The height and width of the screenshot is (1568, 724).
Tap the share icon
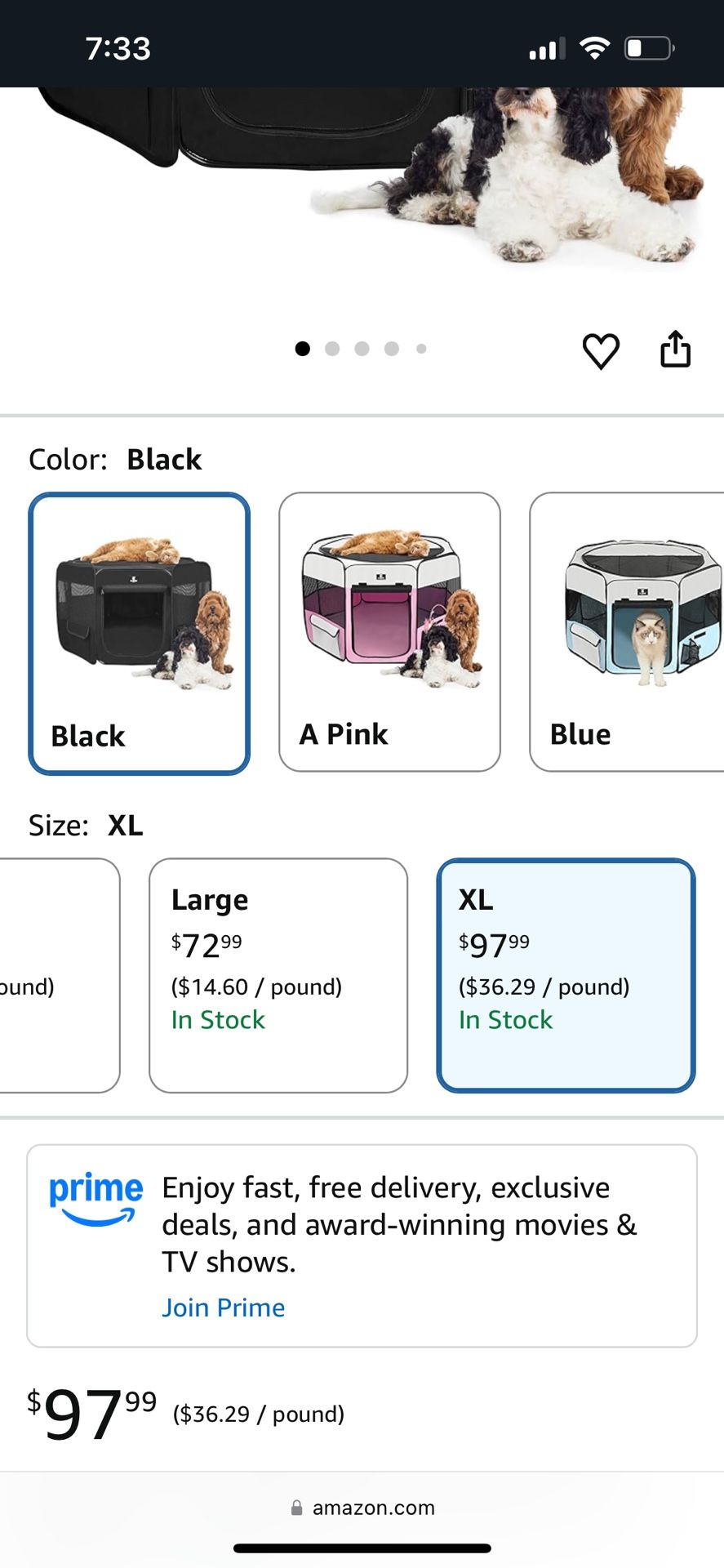point(675,350)
